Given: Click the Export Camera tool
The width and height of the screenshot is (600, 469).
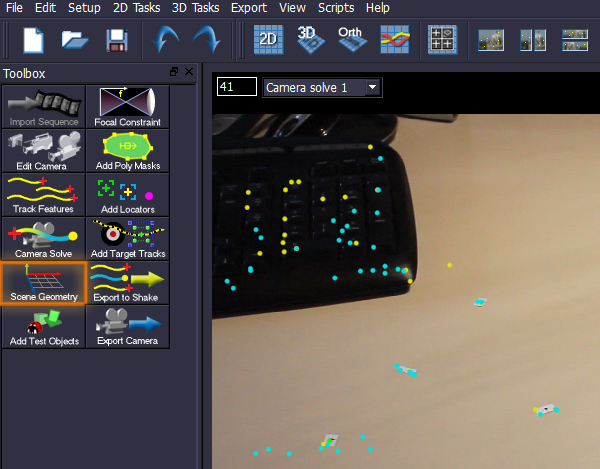Looking at the screenshot, I should [x=128, y=326].
